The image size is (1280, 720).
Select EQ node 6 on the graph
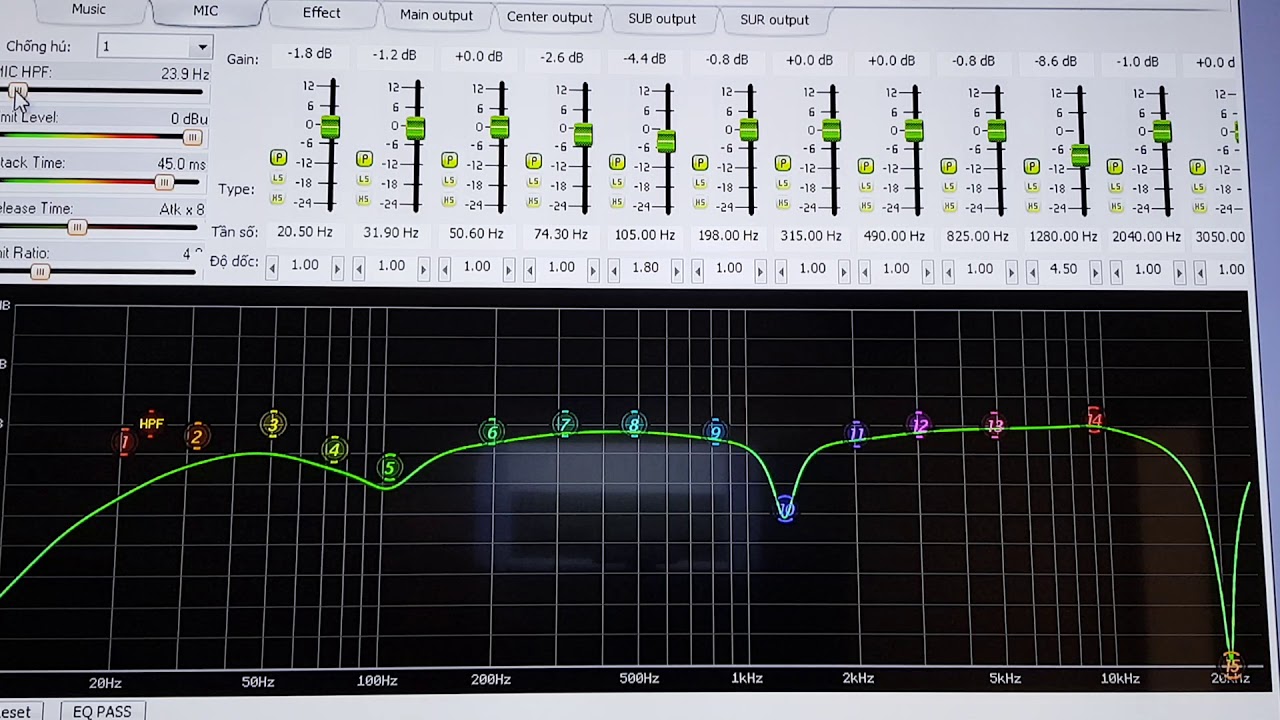point(491,432)
